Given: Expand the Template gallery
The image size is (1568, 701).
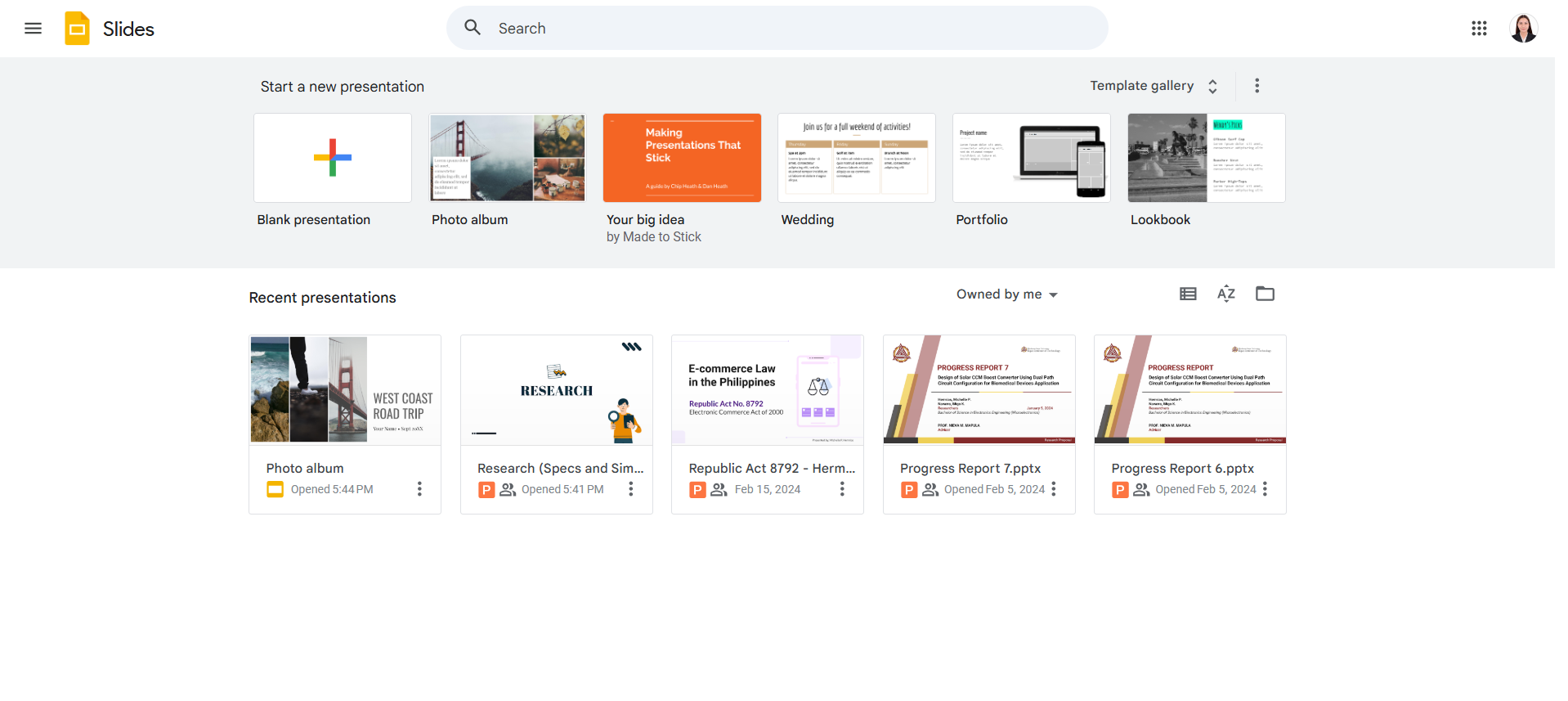Looking at the screenshot, I should click(1154, 86).
